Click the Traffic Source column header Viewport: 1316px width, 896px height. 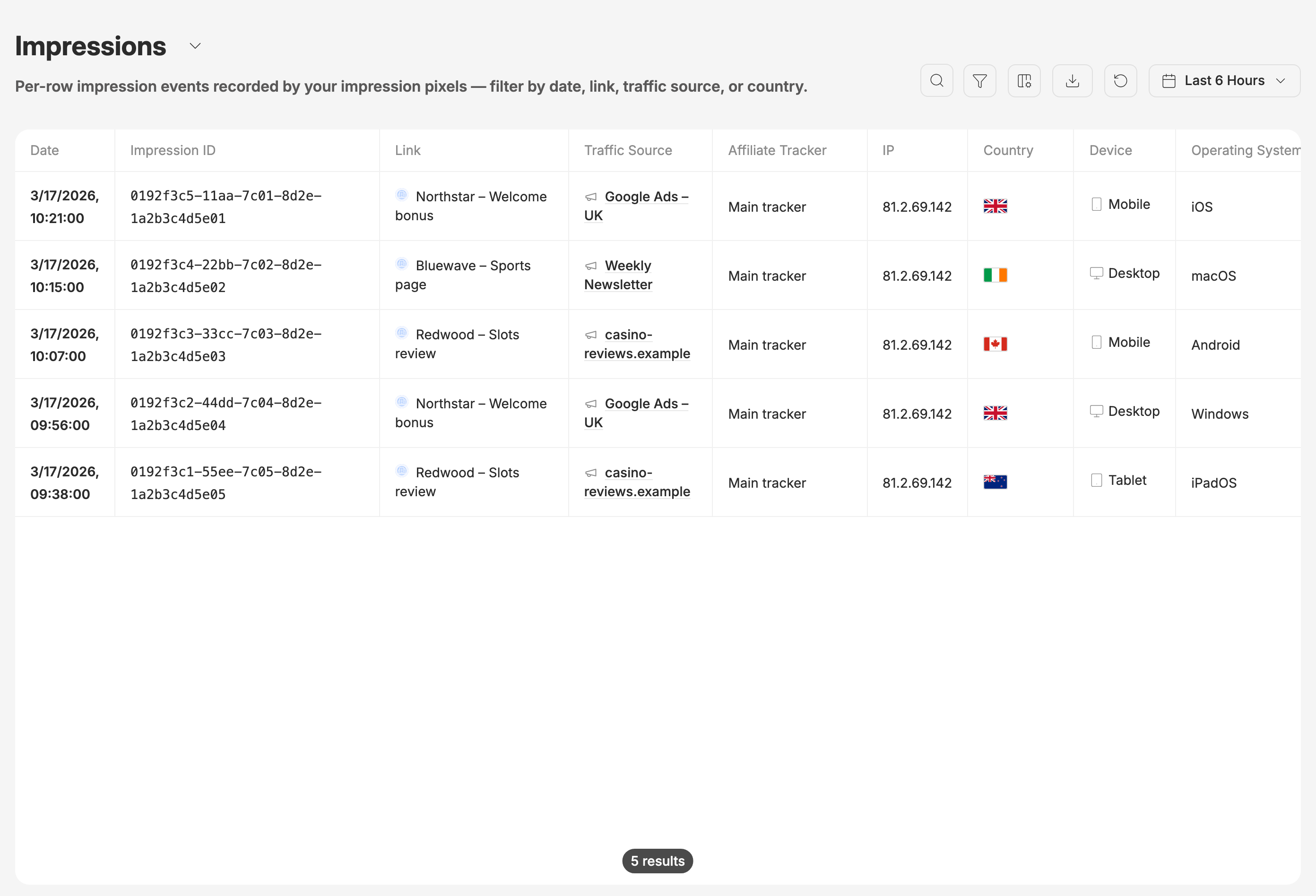coord(628,151)
